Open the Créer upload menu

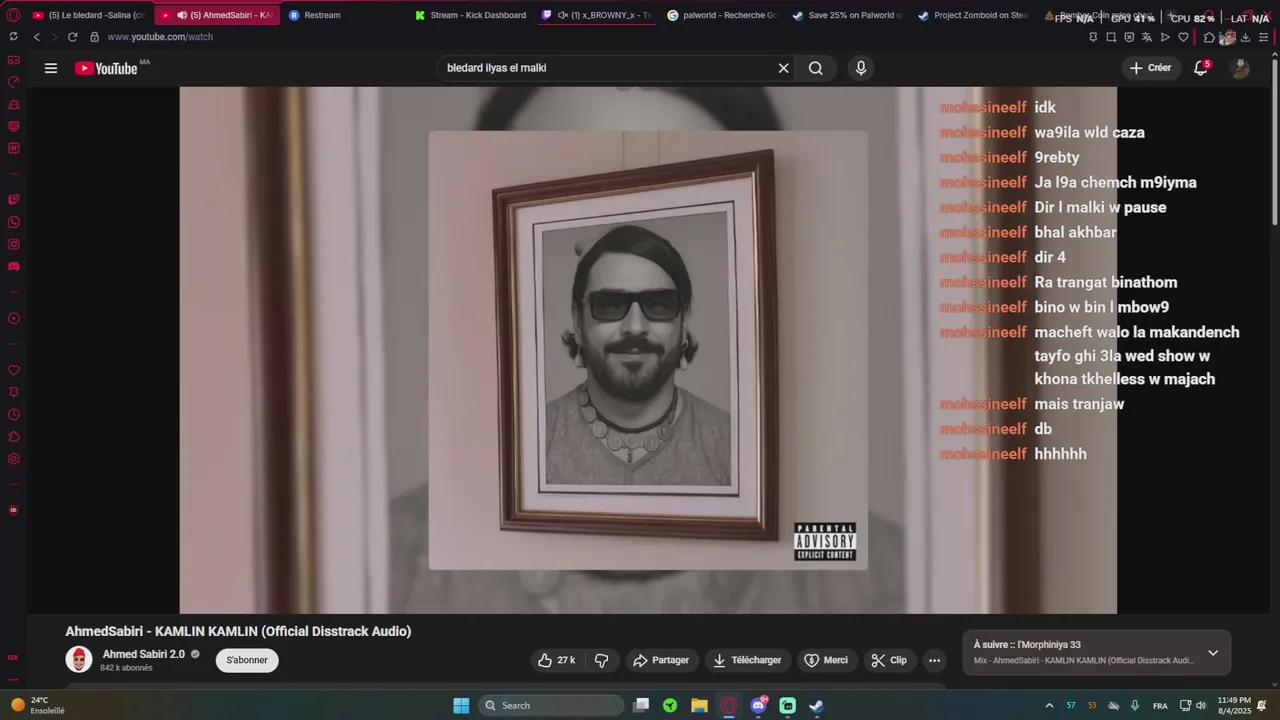[1150, 68]
